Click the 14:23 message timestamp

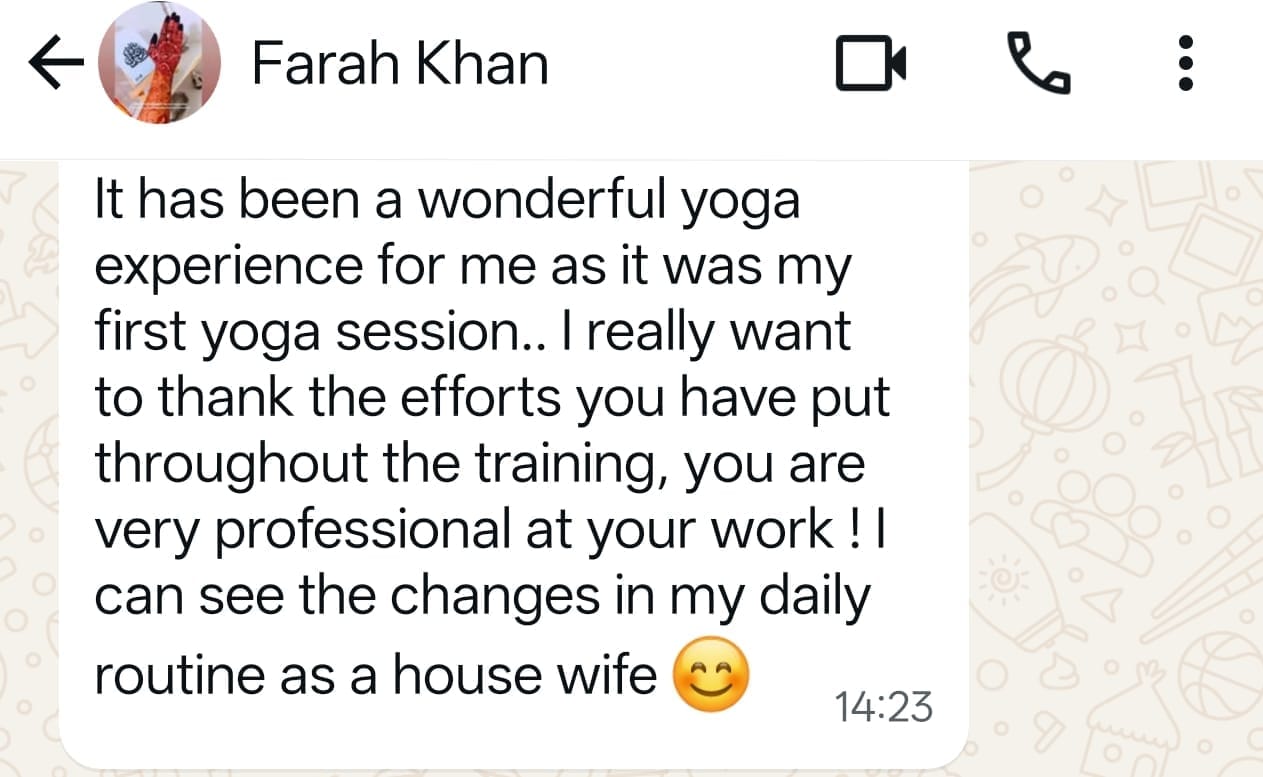coord(883,707)
